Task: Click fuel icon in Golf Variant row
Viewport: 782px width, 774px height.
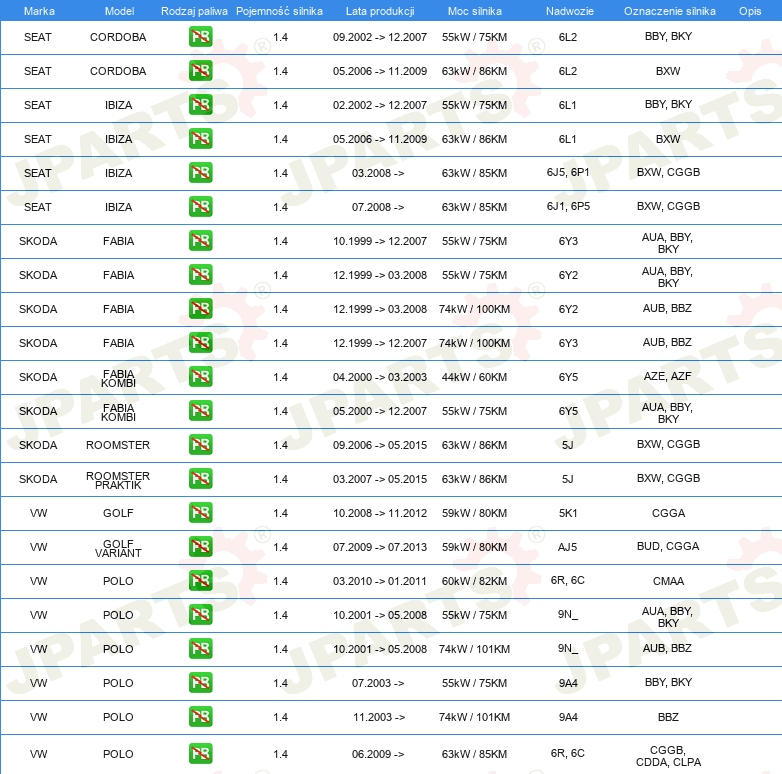Action: point(200,547)
